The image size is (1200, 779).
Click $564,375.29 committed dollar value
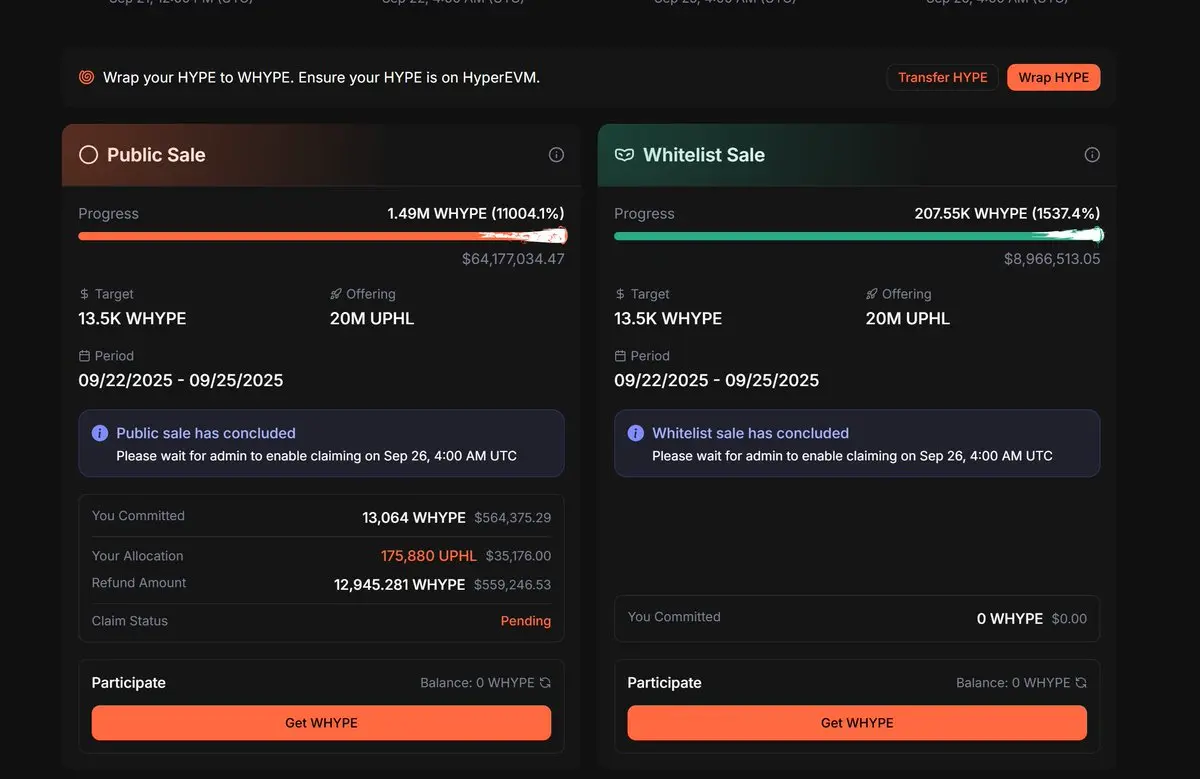(512, 518)
